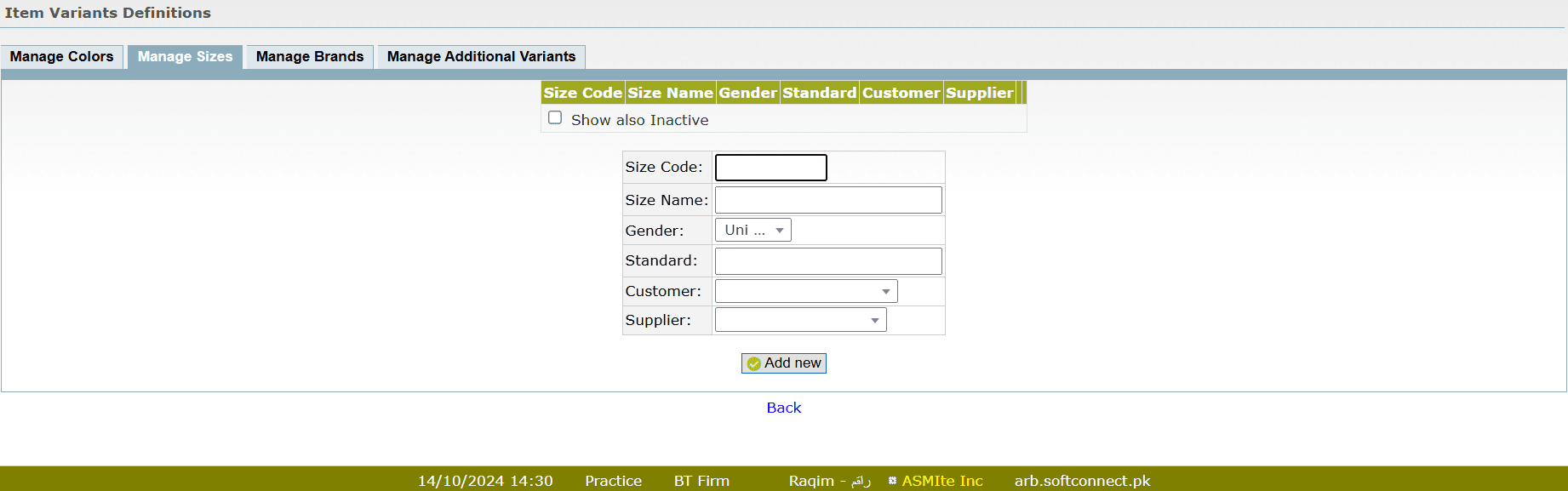Viewport: 1568px width, 491px height.
Task: Expand the Gender dropdown
Action: tap(753, 231)
